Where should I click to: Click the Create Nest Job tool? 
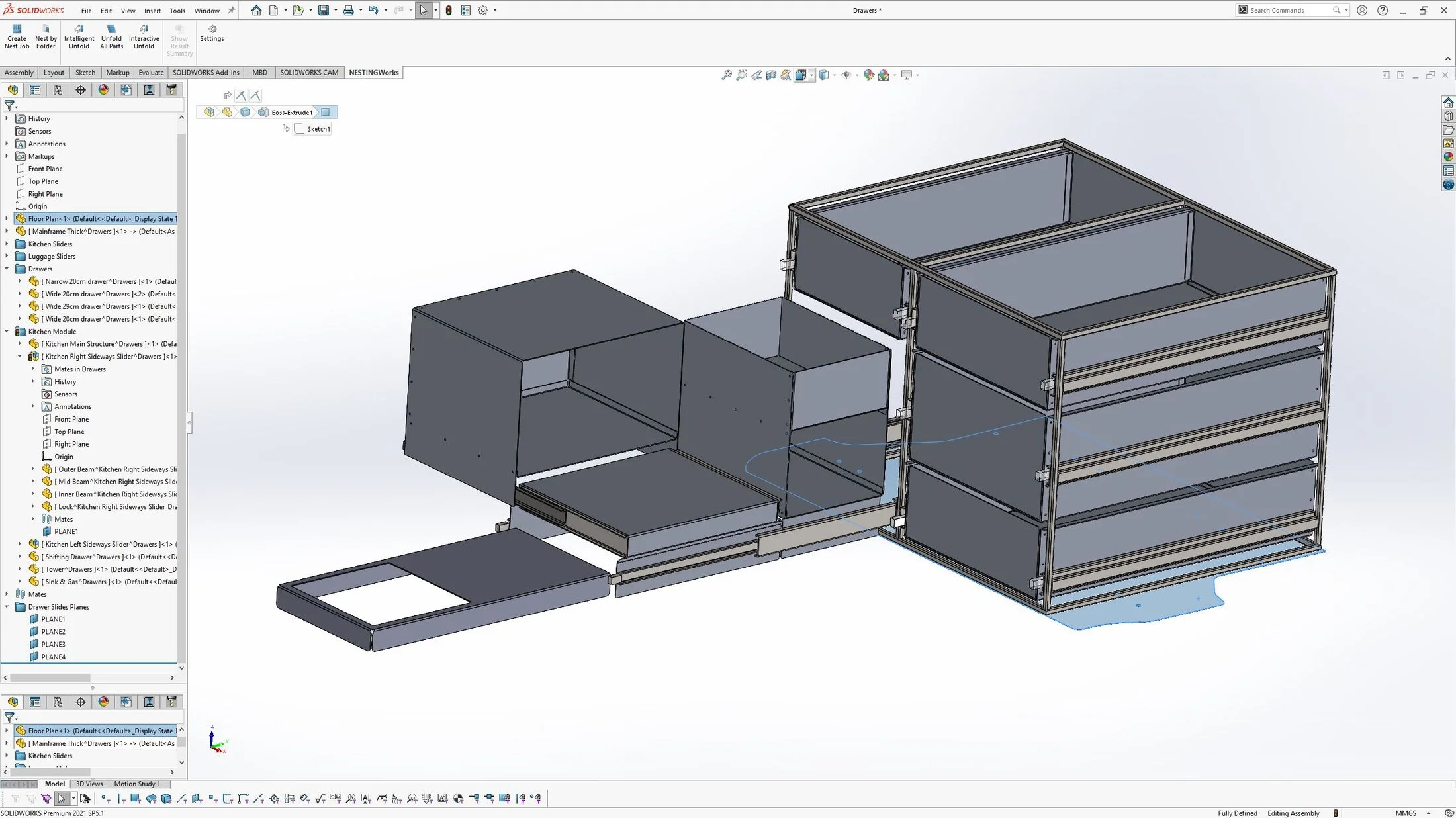point(17,36)
